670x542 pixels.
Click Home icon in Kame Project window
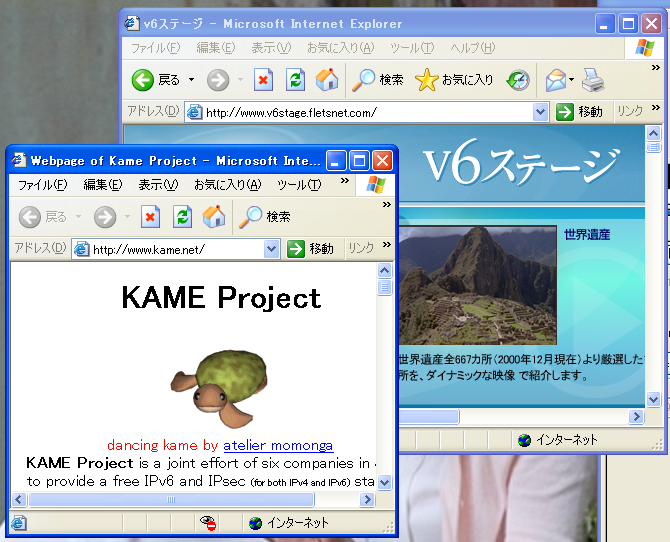click(214, 217)
